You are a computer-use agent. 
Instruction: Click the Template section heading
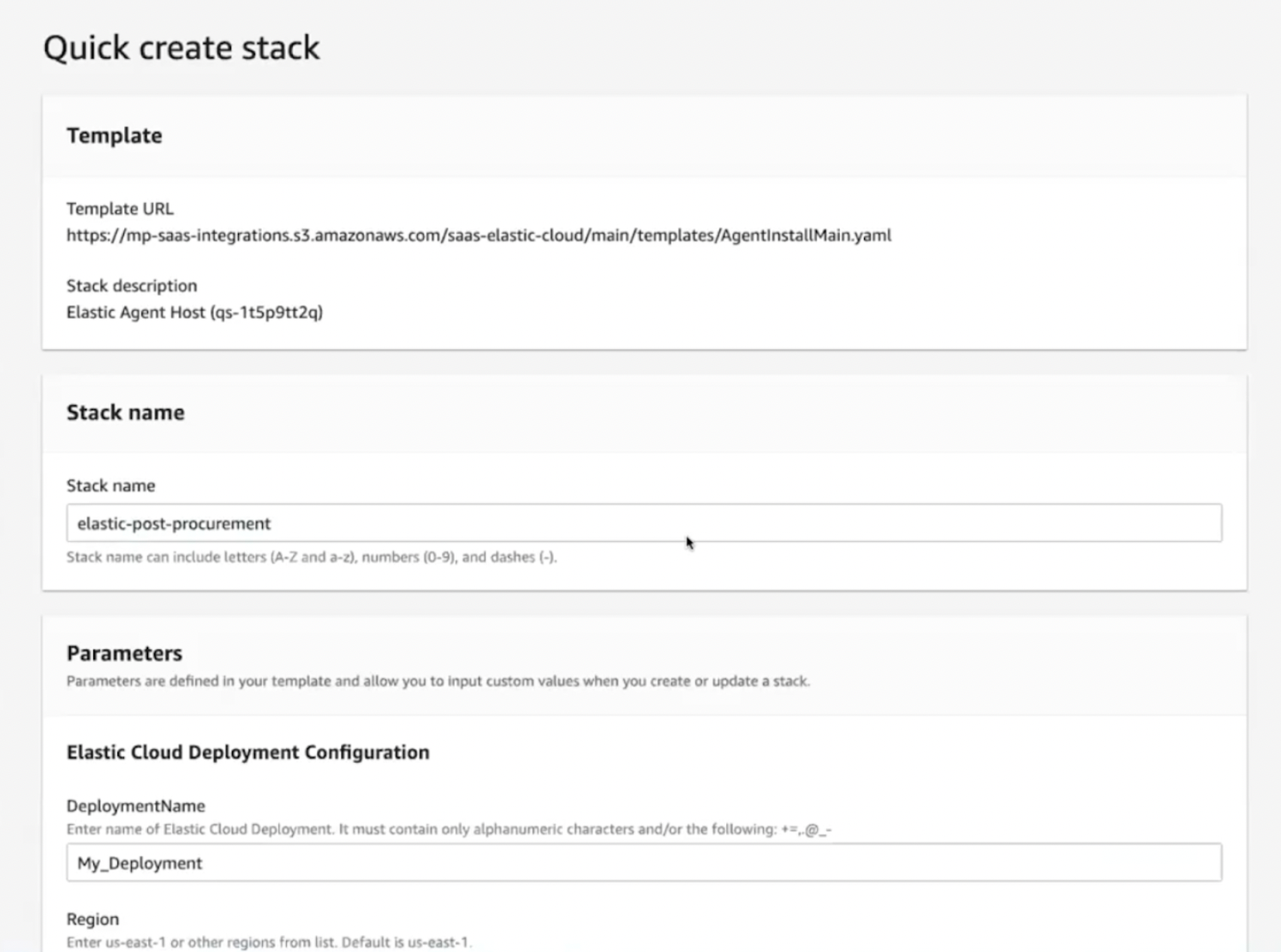(114, 136)
